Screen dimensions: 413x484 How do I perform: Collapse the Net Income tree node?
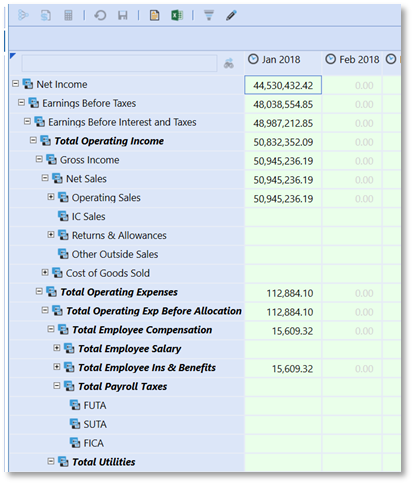click(x=15, y=84)
